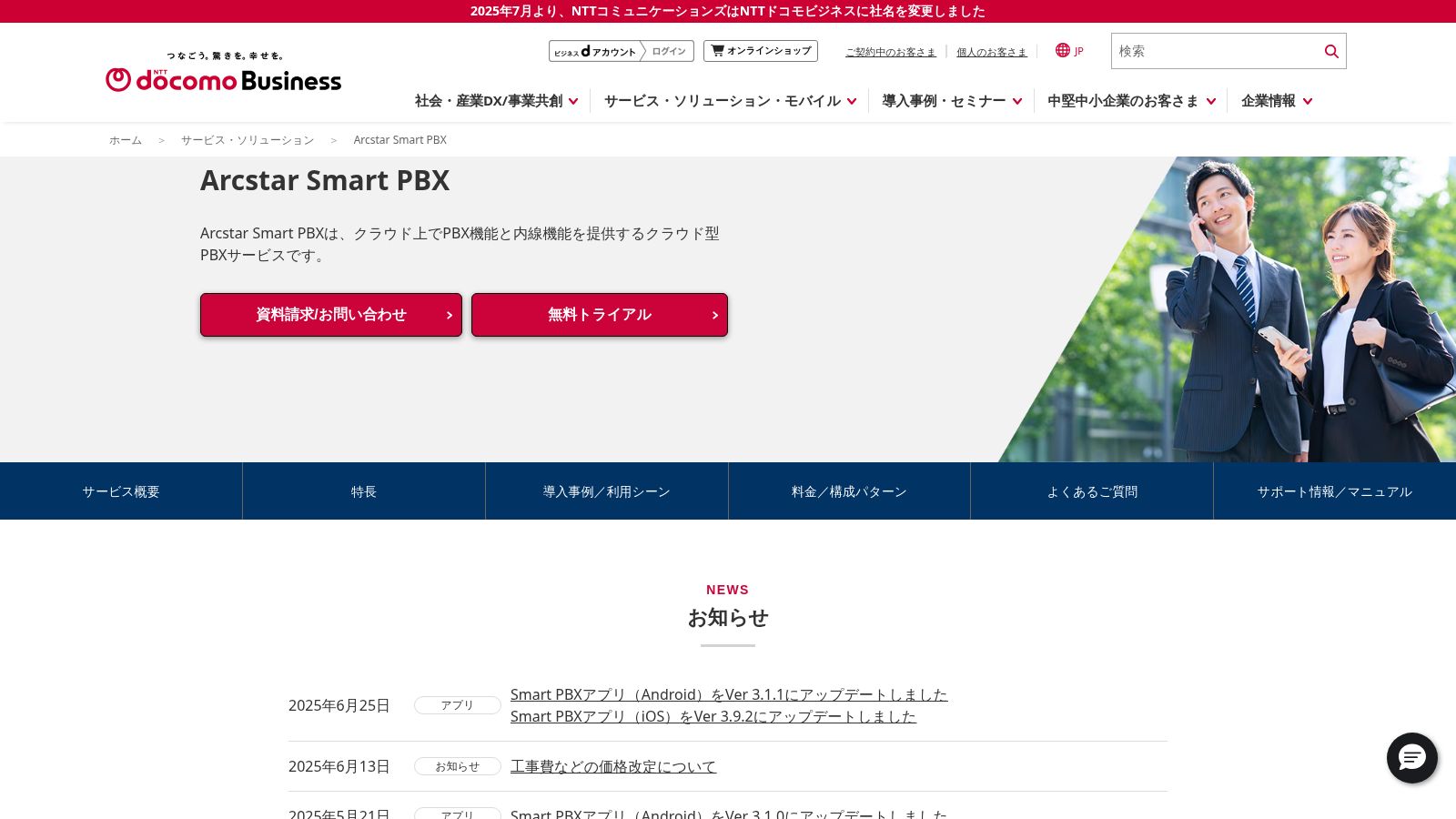1456x819 pixels.
Task: Go to サービス・ソリューション breadcrumb
Action: [248, 140]
